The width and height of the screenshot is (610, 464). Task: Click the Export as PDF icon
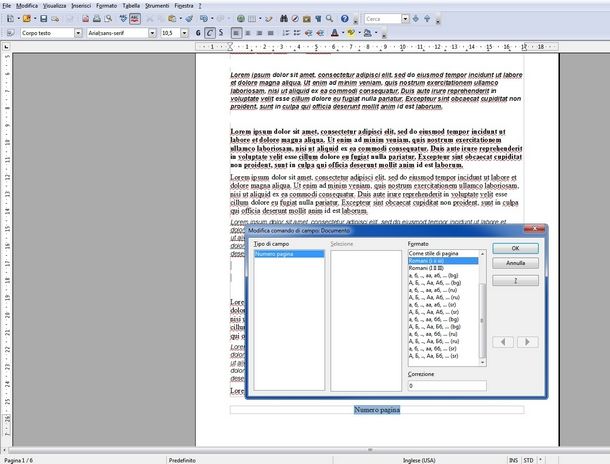(86, 18)
